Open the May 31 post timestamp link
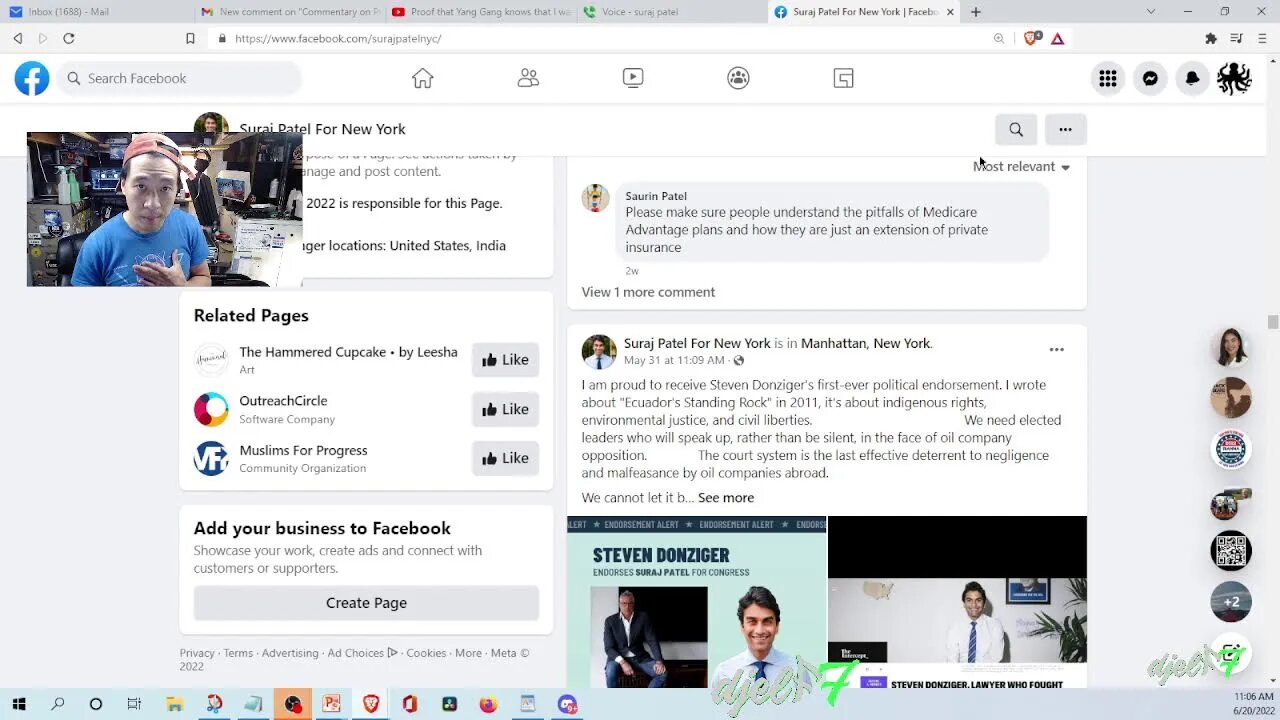Image resolution: width=1280 pixels, height=720 pixels. click(674, 360)
